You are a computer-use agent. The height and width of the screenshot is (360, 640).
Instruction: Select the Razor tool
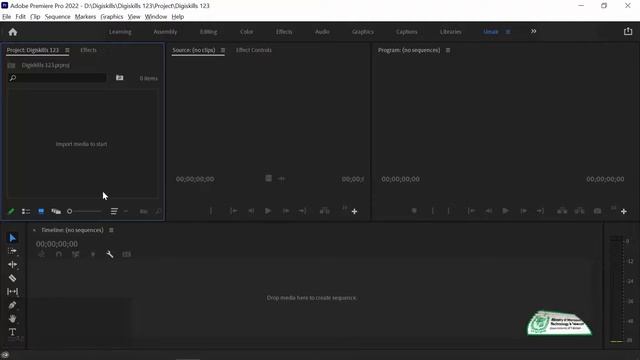tap(13, 278)
